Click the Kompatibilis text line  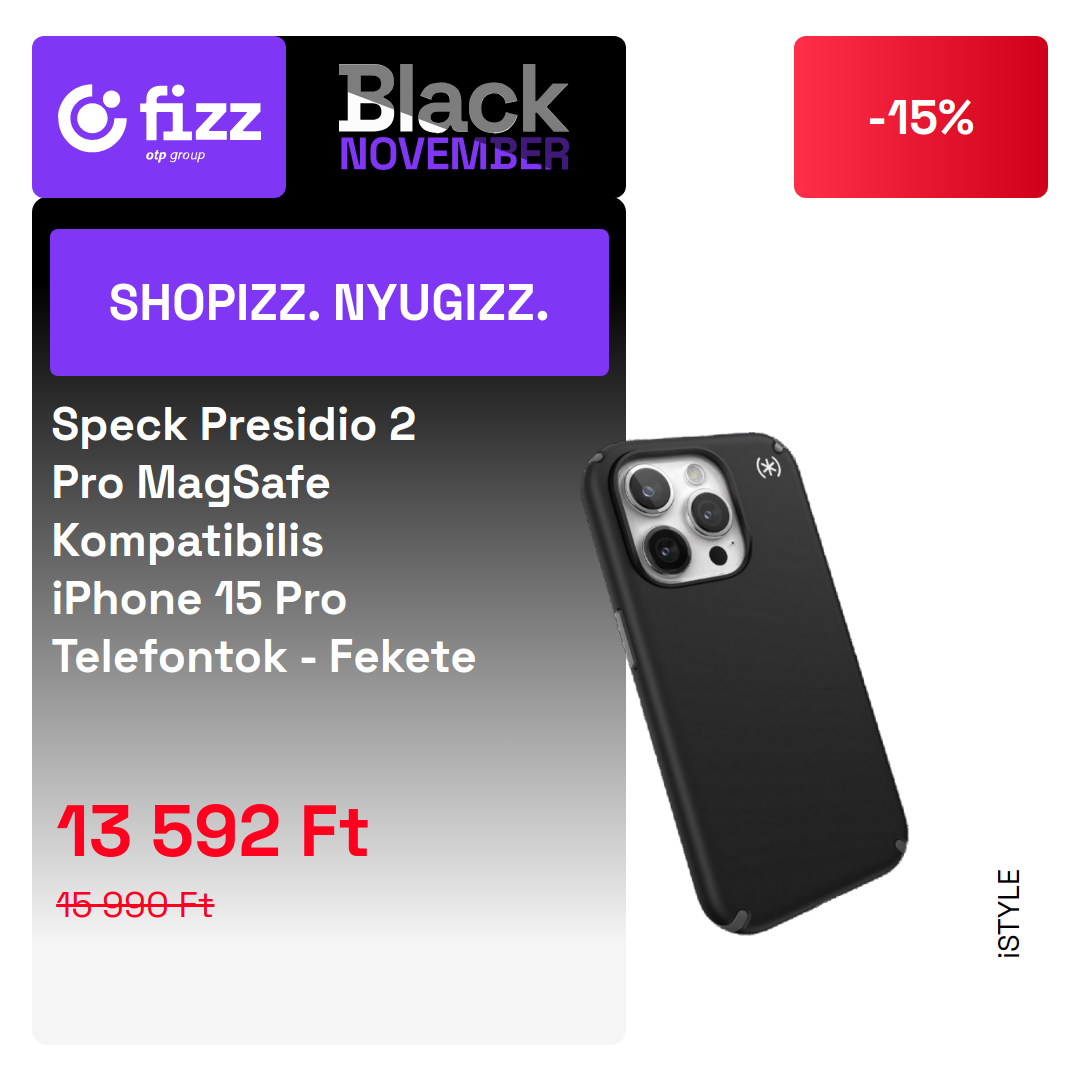click(188, 540)
